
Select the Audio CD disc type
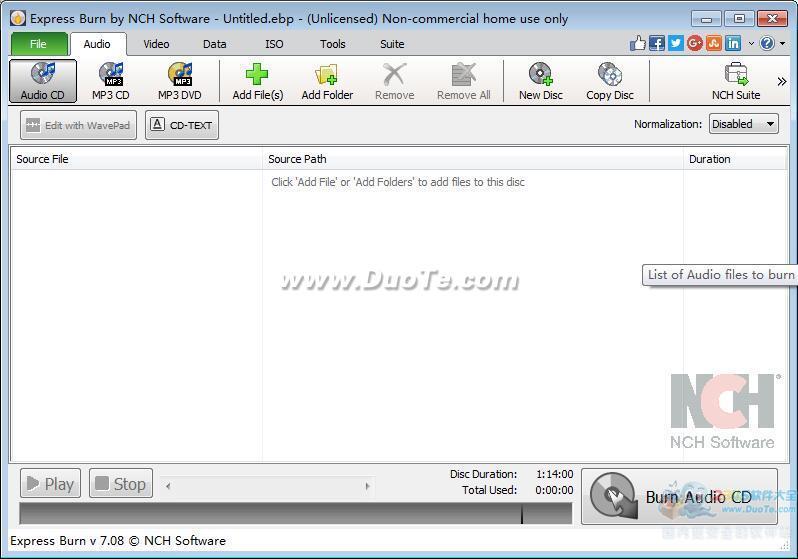[x=42, y=81]
